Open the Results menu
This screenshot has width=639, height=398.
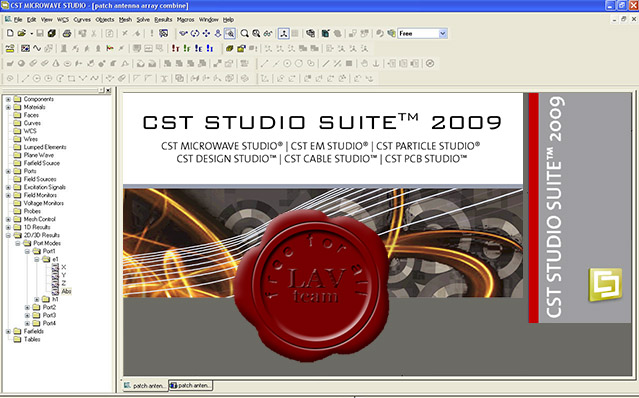163,20
